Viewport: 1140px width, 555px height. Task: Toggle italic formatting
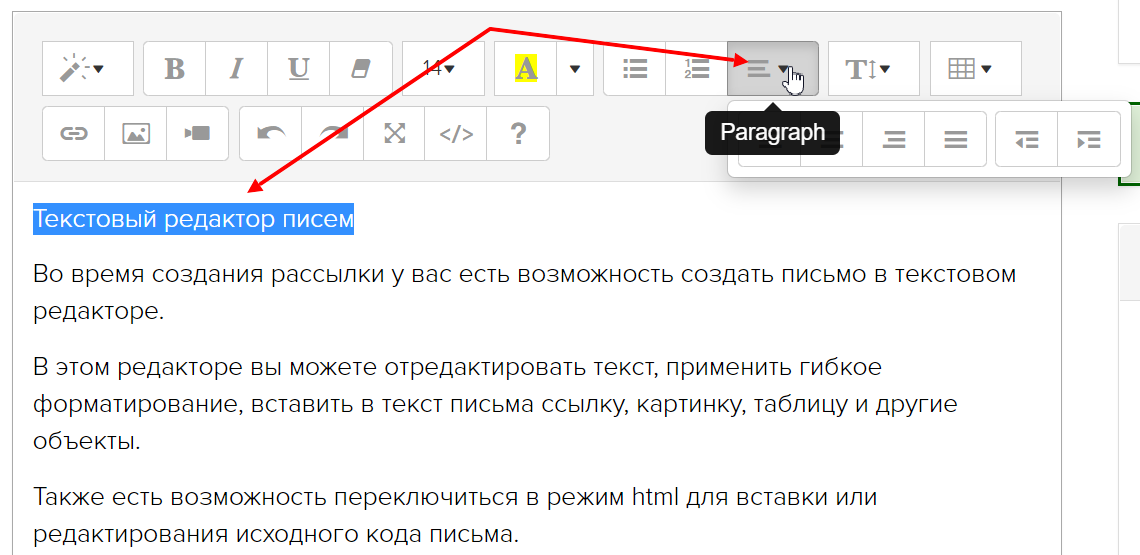237,69
